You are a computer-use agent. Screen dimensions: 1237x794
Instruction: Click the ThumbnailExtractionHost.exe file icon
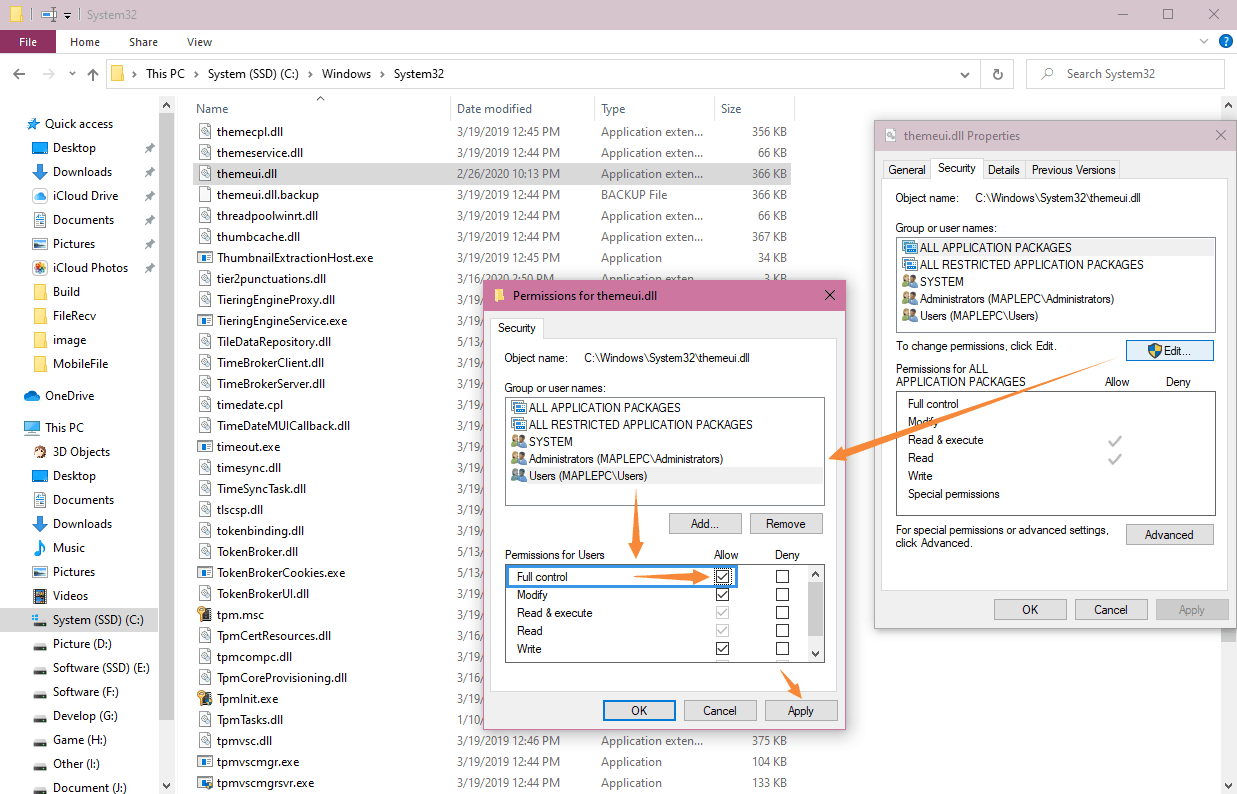[x=204, y=258]
